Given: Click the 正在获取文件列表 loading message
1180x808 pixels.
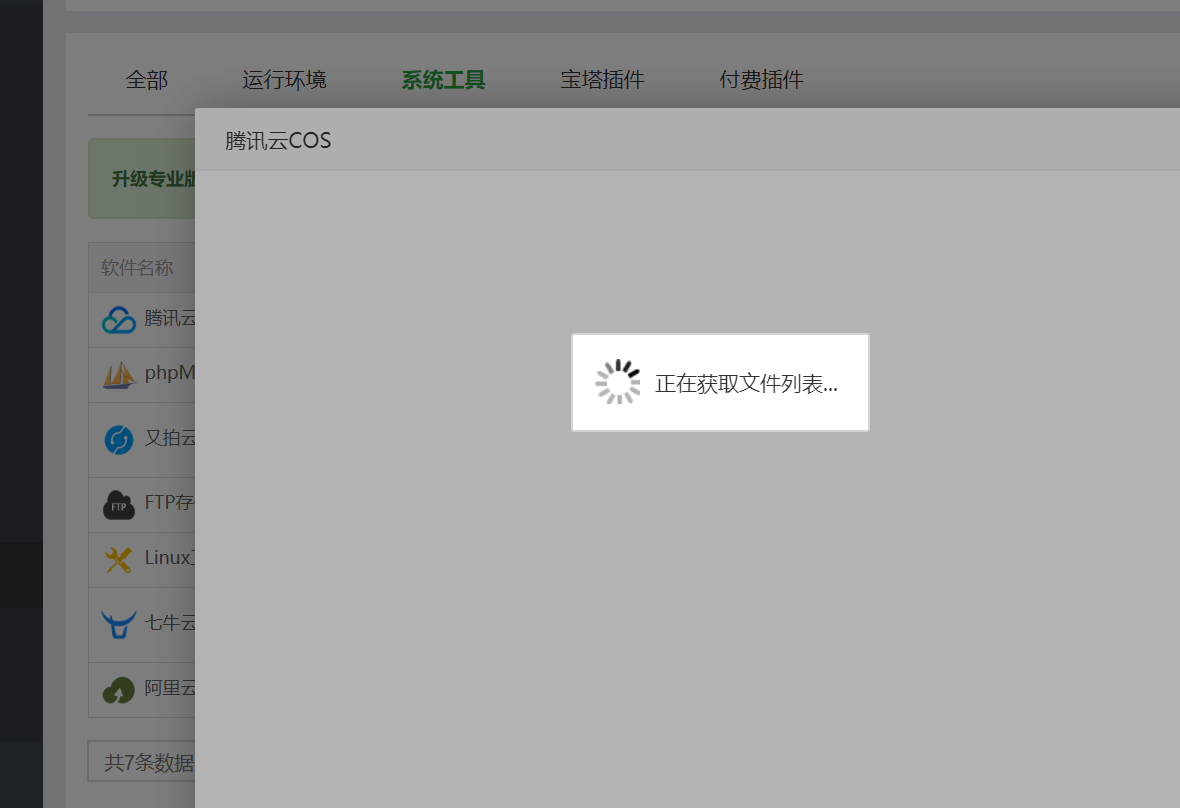Looking at the screenshot, I should click(x=746, y=384).
